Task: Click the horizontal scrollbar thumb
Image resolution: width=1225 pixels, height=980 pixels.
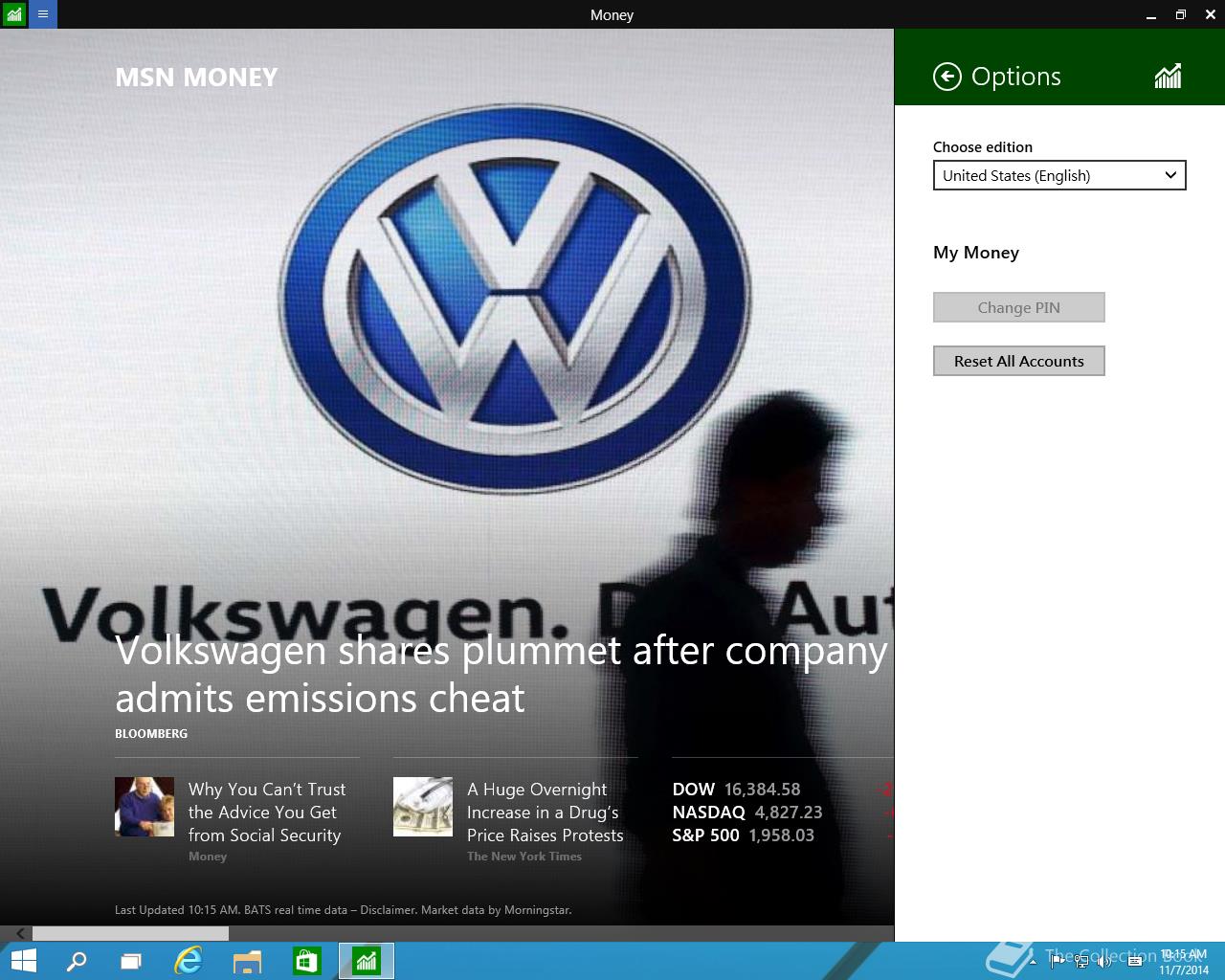Action: tap(130, 933)
